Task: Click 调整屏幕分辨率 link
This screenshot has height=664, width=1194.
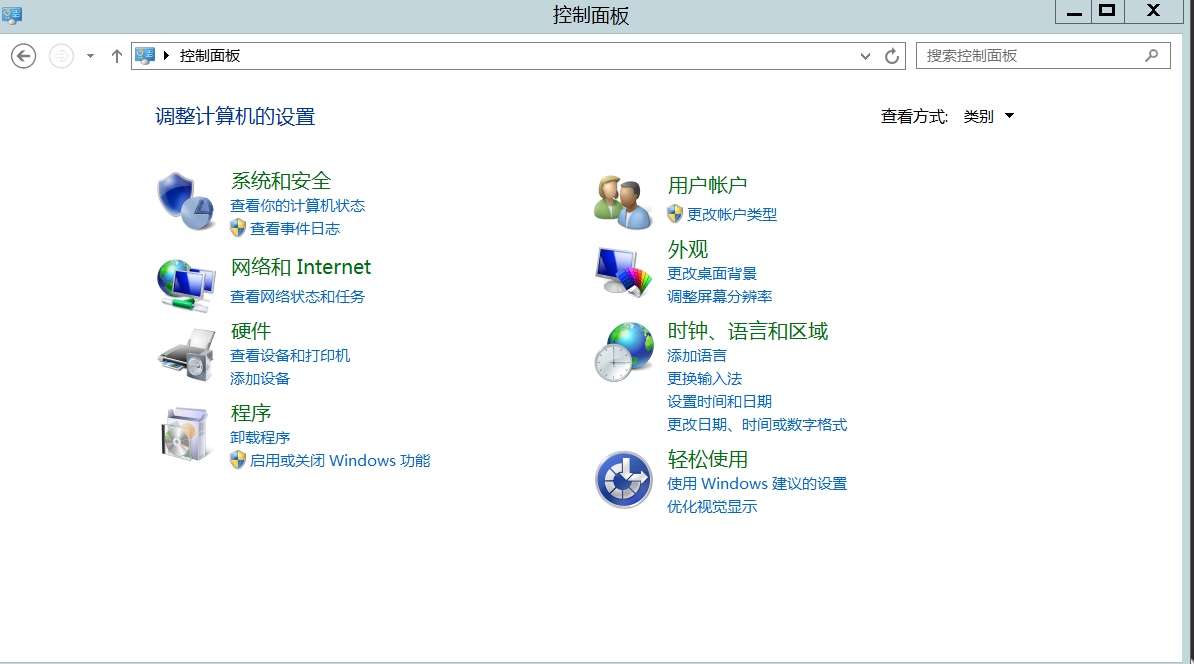Action: pyautogui.click(x=720, y=296)
